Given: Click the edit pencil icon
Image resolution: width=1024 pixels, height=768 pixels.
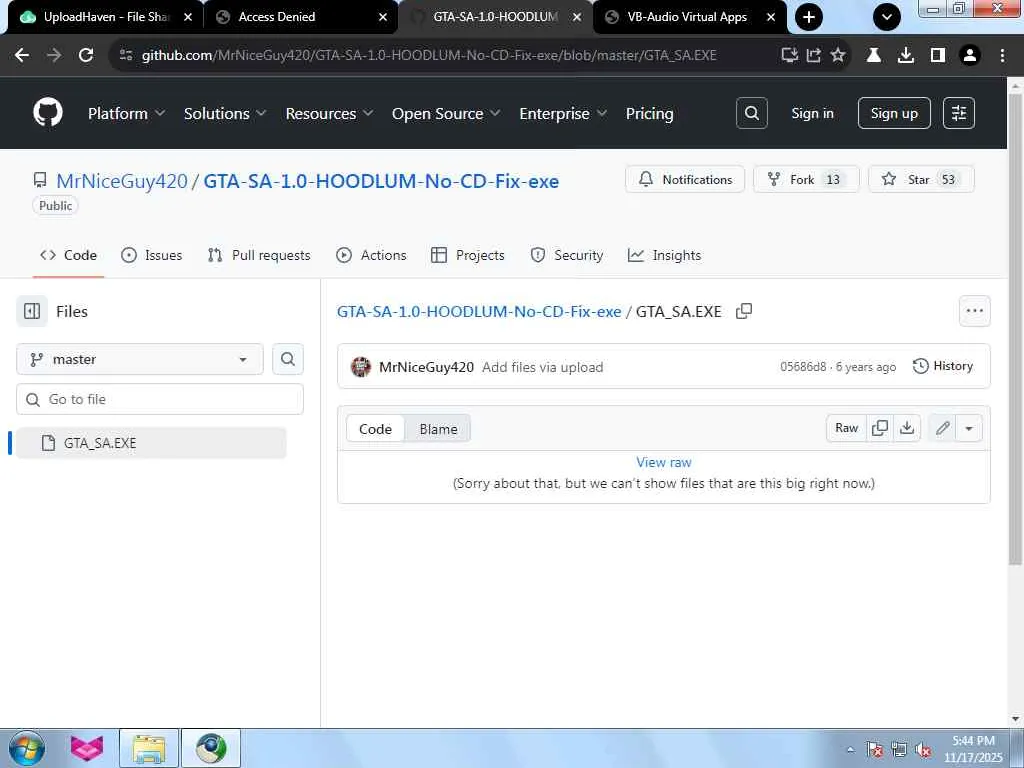Looking at the screenshot, I should pos(942,428).
